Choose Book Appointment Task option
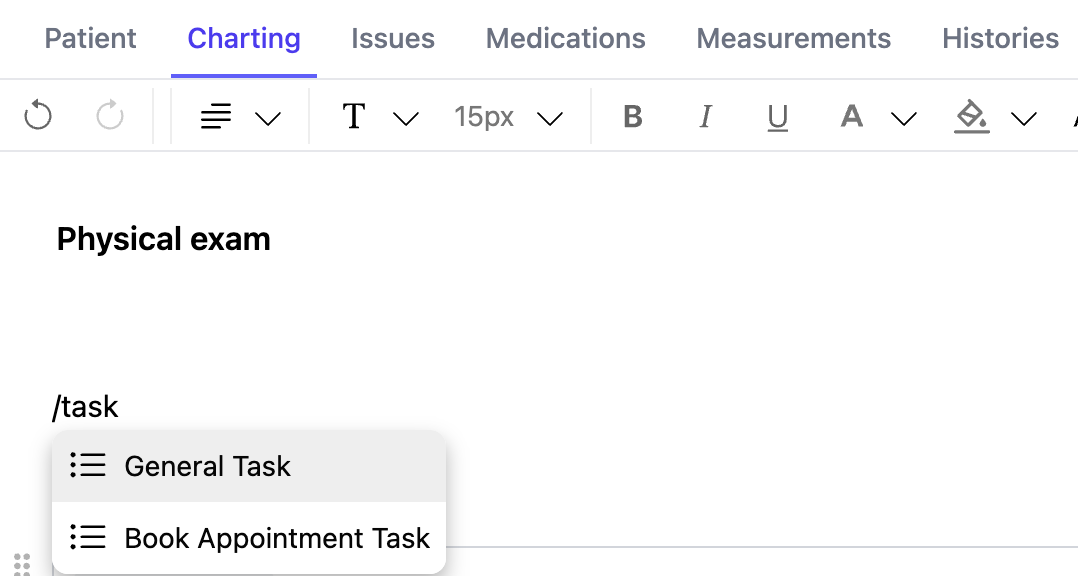 [276, 538]
